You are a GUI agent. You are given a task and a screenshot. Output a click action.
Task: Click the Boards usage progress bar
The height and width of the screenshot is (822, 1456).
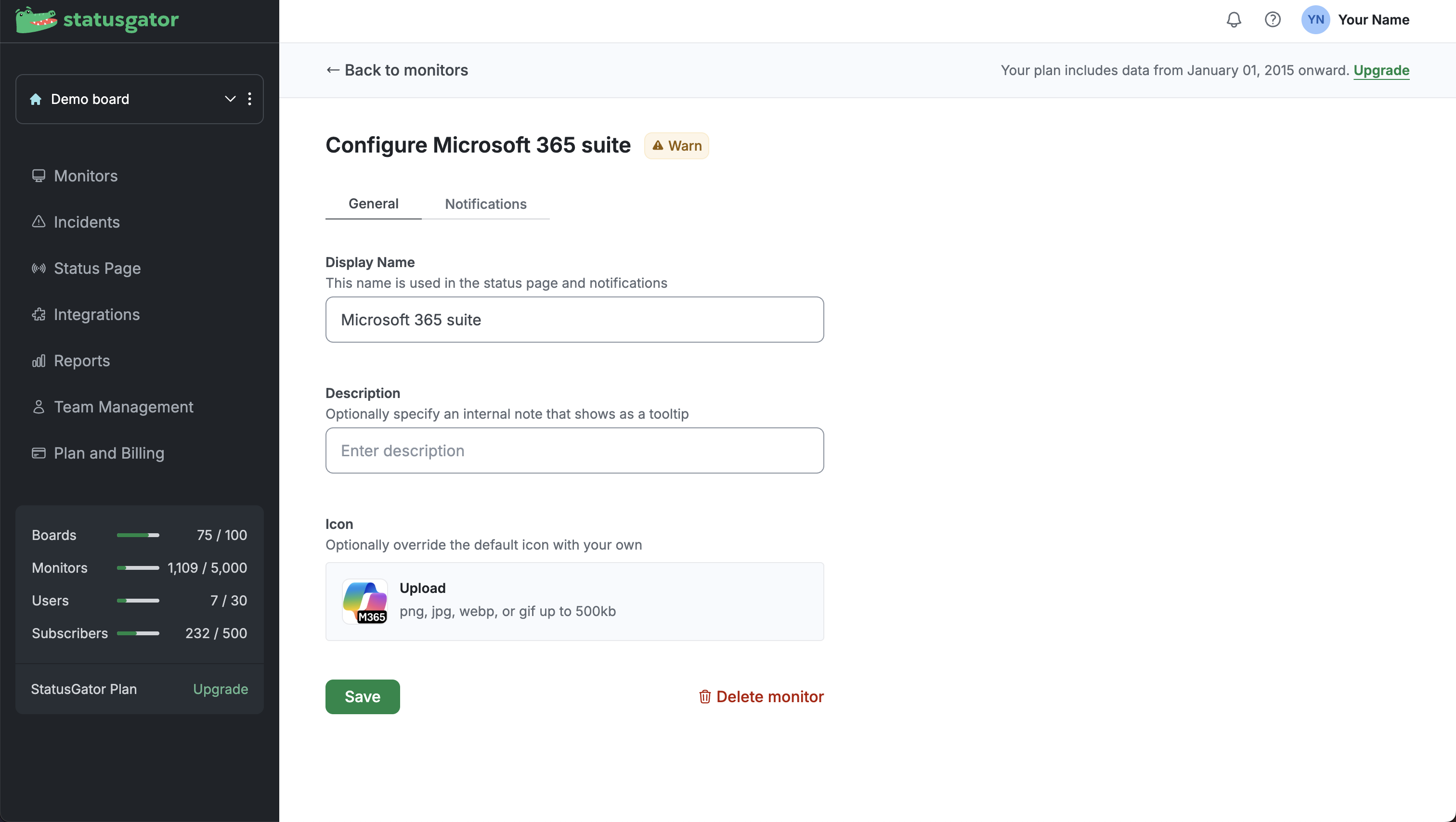[x=138, y=535]
